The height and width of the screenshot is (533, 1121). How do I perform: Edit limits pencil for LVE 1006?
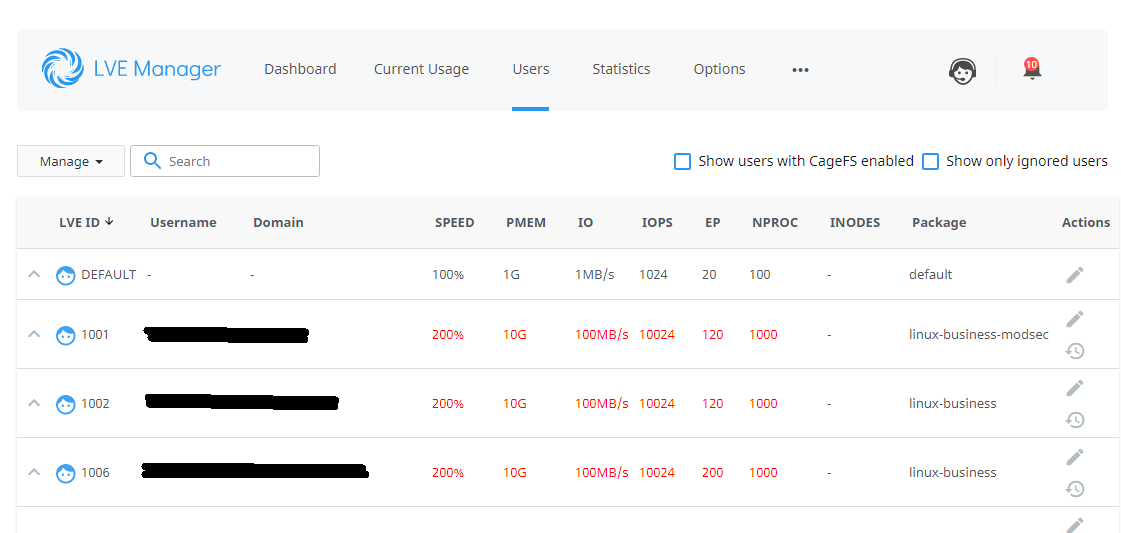click(x=1075, y=457)
